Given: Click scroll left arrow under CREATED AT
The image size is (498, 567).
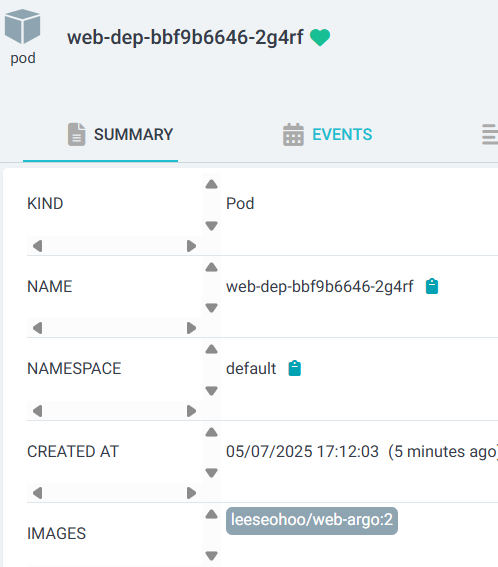Looking at the screenshot, I should point(38,493).
